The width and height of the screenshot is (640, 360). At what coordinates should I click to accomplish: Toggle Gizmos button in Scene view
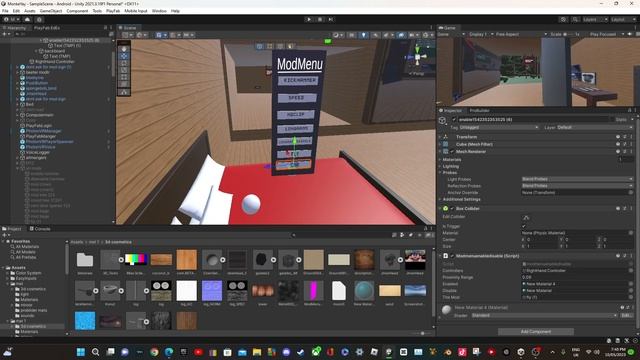pos(426,35)
